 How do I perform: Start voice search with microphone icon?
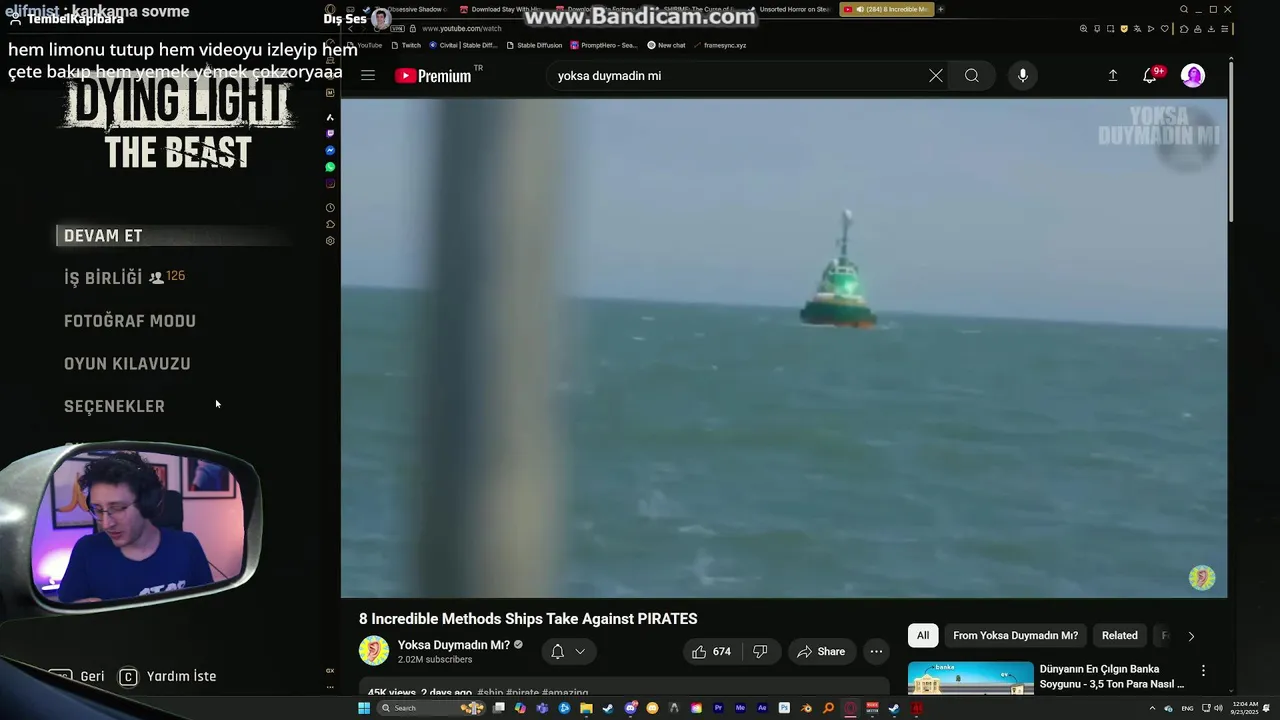tap(1022, 75)
